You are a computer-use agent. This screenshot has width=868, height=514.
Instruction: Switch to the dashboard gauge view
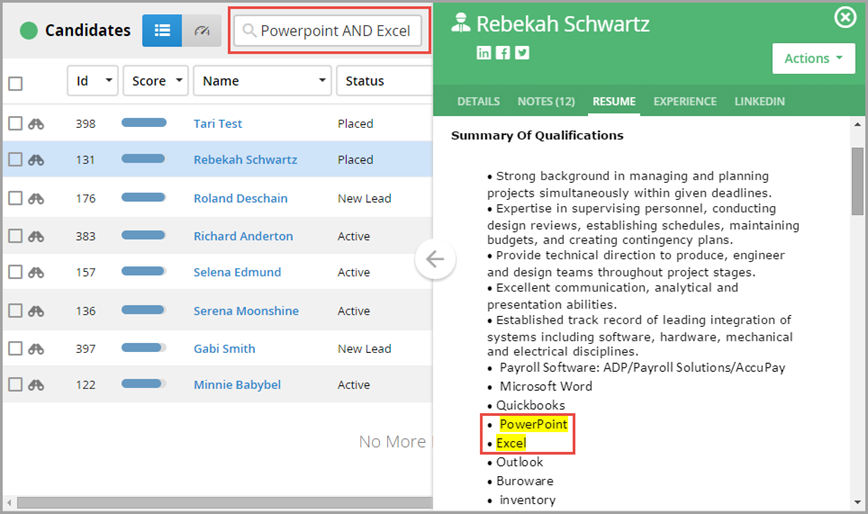[202, 31]
